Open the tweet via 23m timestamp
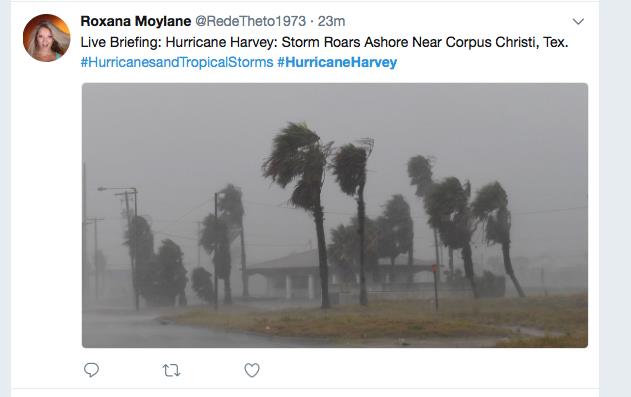The width and height of the screenshot is (631, 397). [331, 21]
